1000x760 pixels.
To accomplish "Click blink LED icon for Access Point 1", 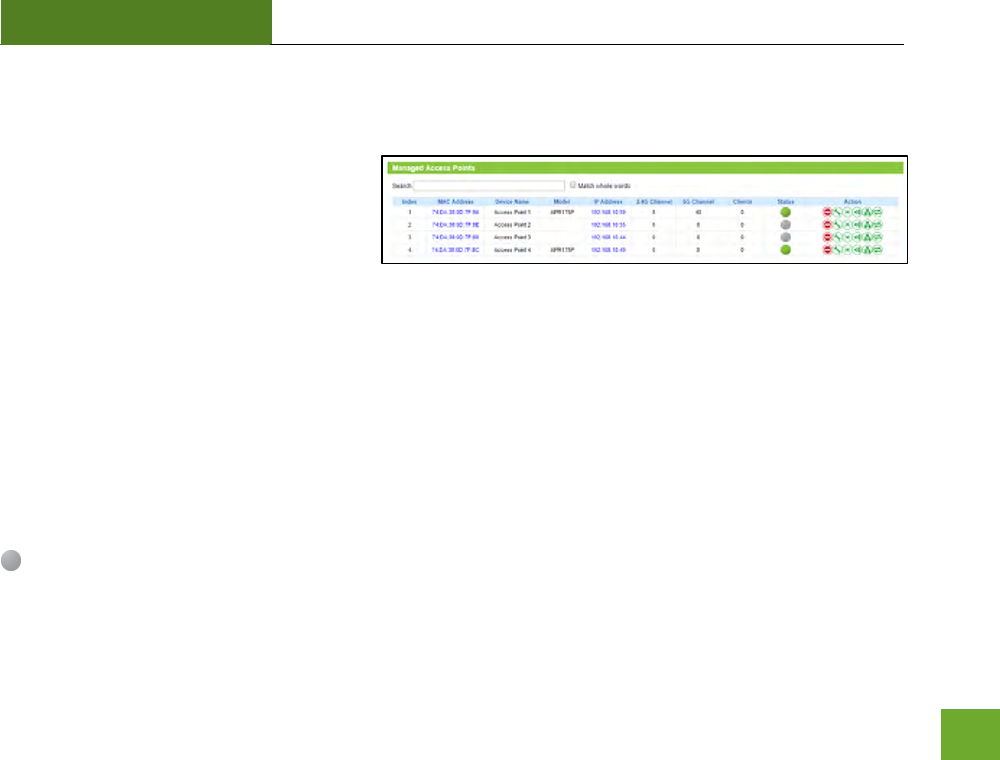I will [848, 212].
